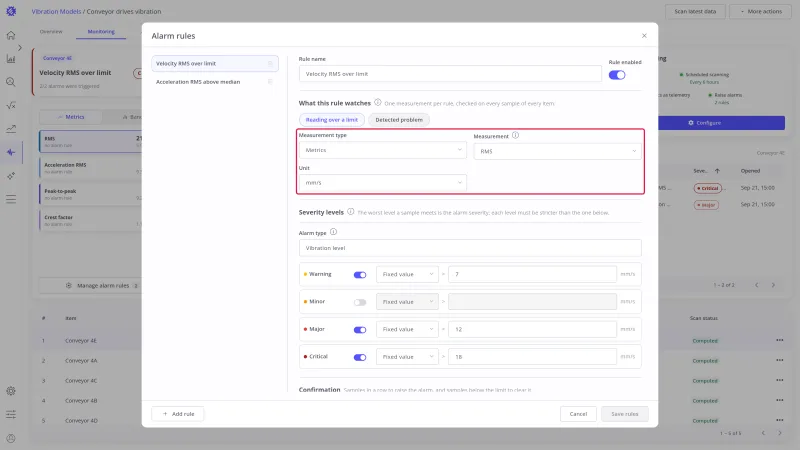
Task: Open row options for Conveyor 4A
Action: (779, 360)
